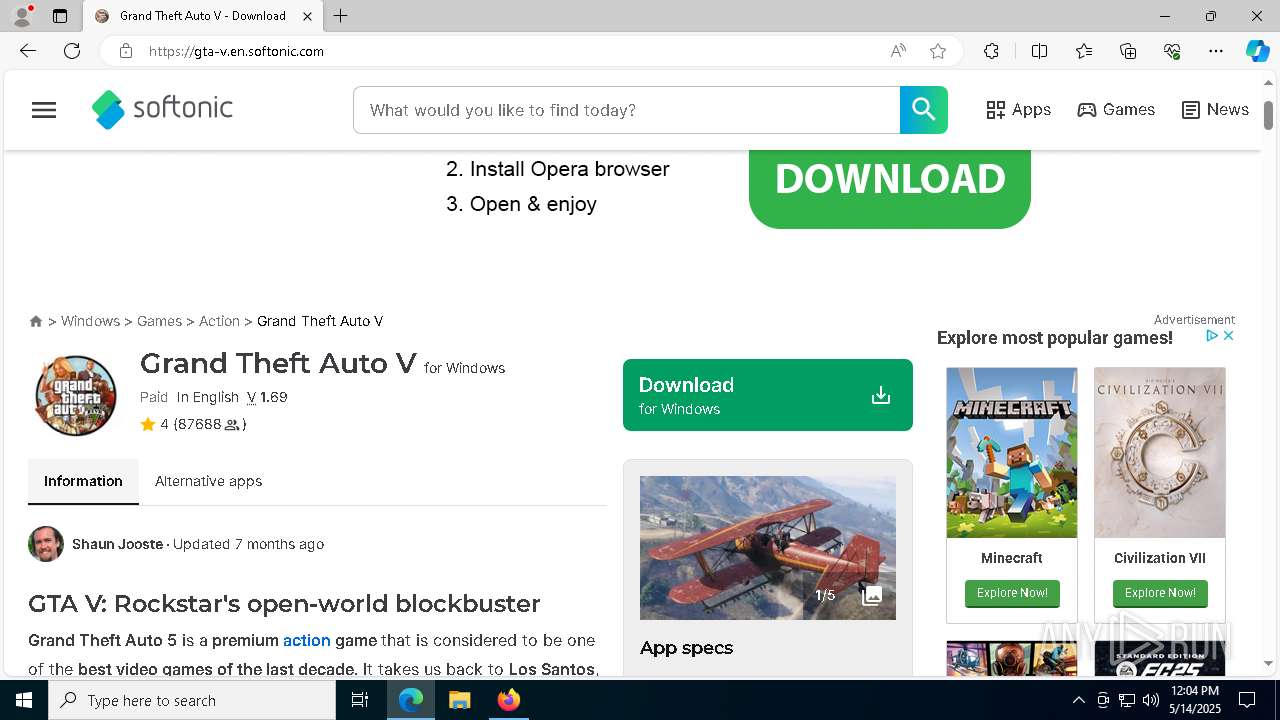This screenshot has width=1280, height=720.
Task: Refresh the page
Action: 72,51
